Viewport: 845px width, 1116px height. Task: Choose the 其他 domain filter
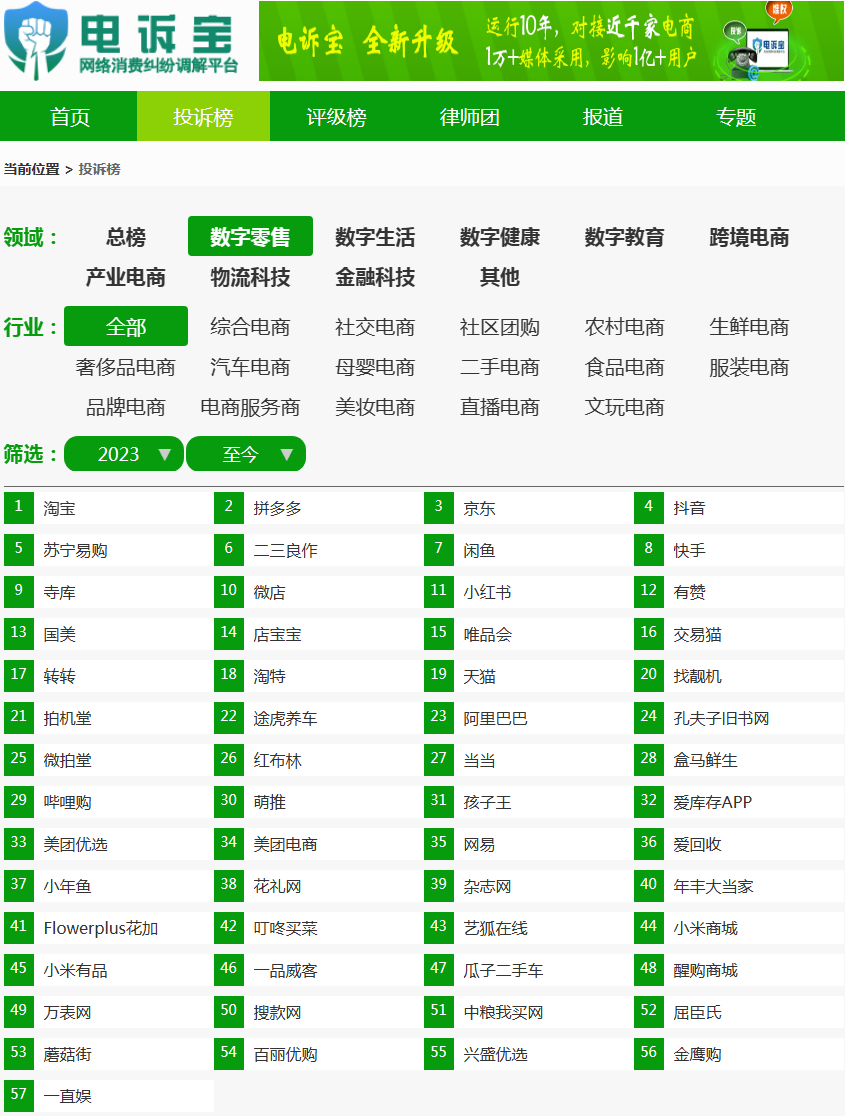(x=499, y=277)
